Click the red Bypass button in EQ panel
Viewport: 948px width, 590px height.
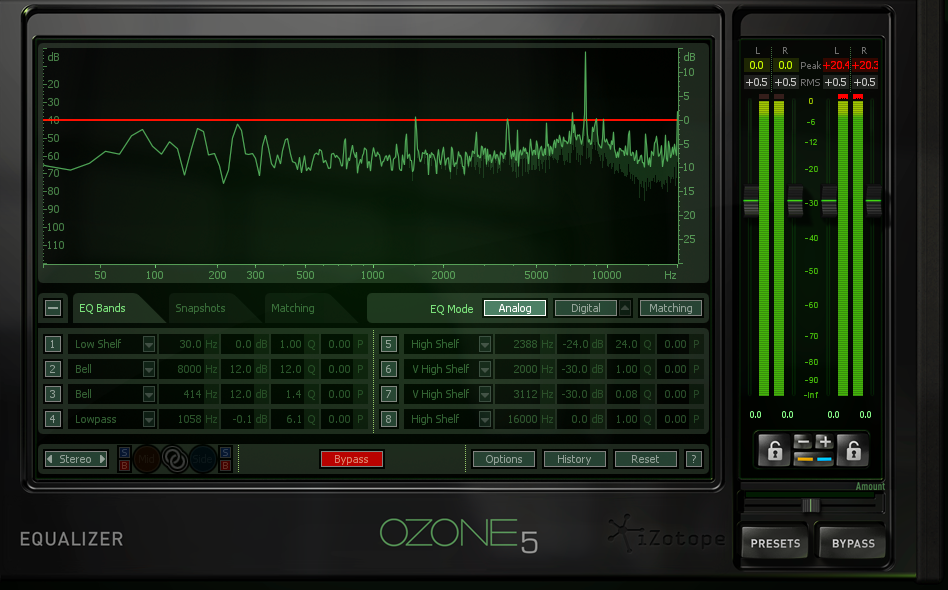[x=351, y=459]
